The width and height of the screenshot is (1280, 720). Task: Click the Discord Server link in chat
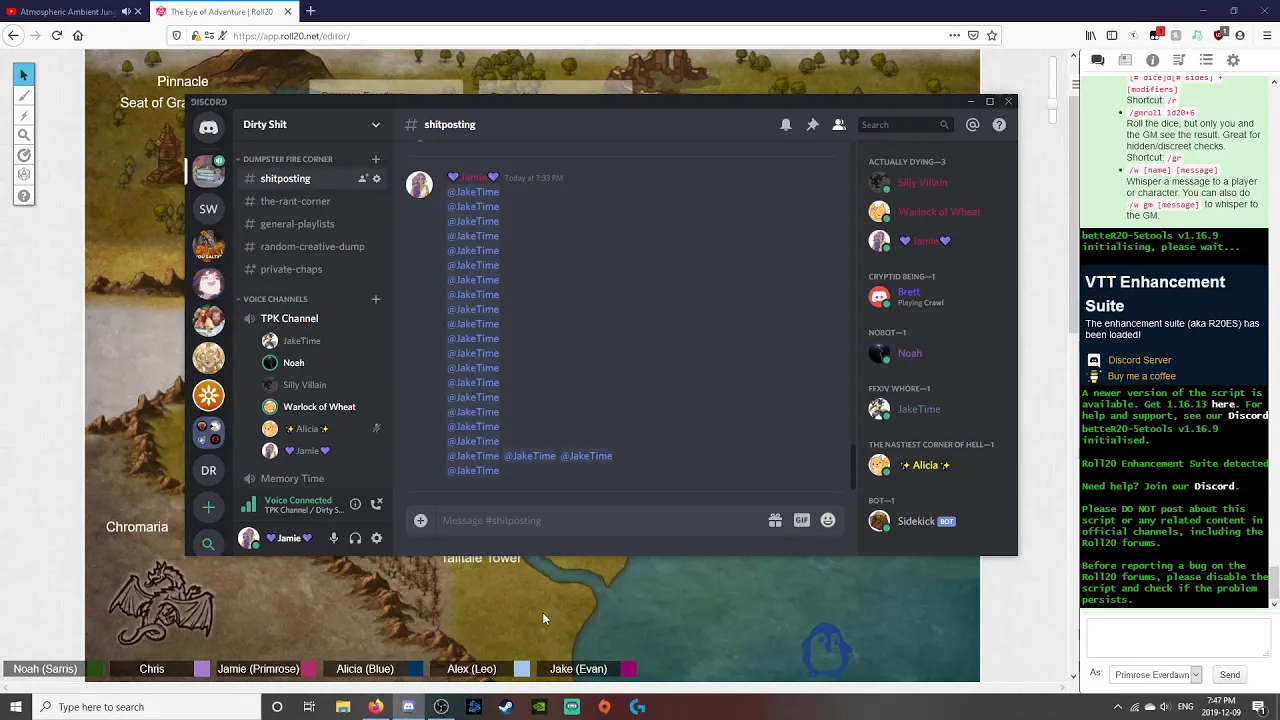(1139, 360)
